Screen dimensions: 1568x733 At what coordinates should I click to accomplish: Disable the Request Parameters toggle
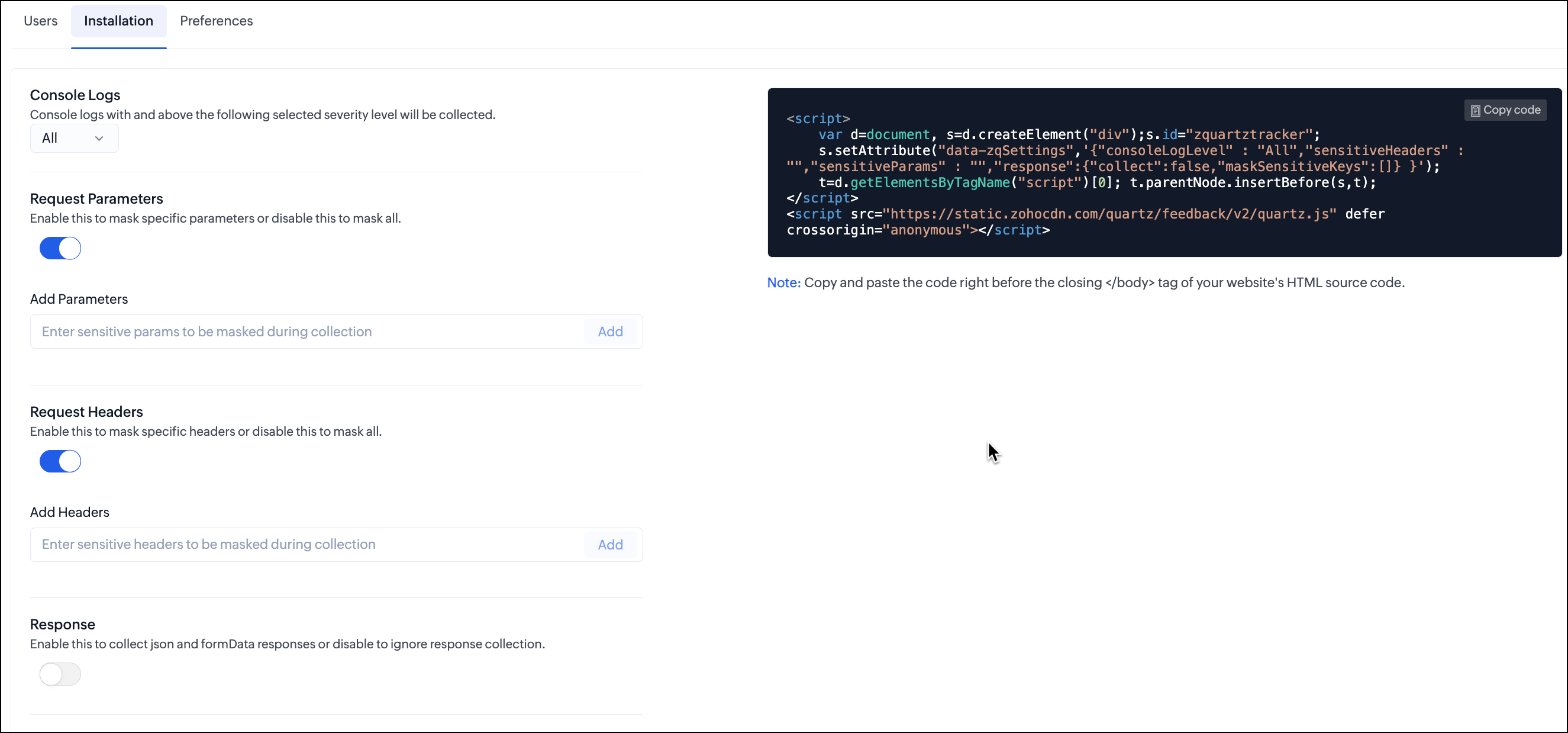(x=60, y=249)
